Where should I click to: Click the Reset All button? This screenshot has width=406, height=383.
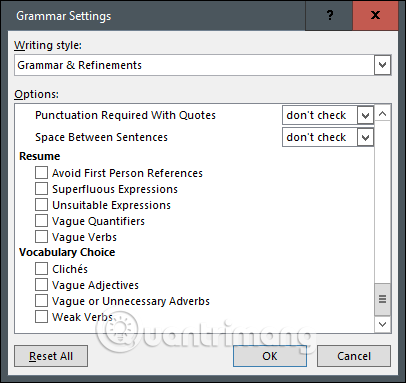point(51,356)
